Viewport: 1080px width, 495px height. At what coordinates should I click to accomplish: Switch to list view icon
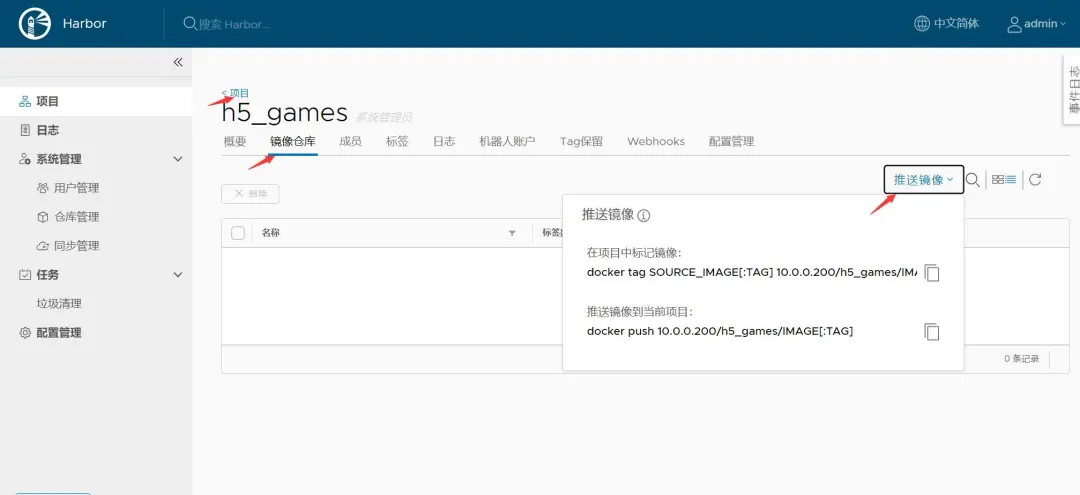click(x=1010, y=180)
